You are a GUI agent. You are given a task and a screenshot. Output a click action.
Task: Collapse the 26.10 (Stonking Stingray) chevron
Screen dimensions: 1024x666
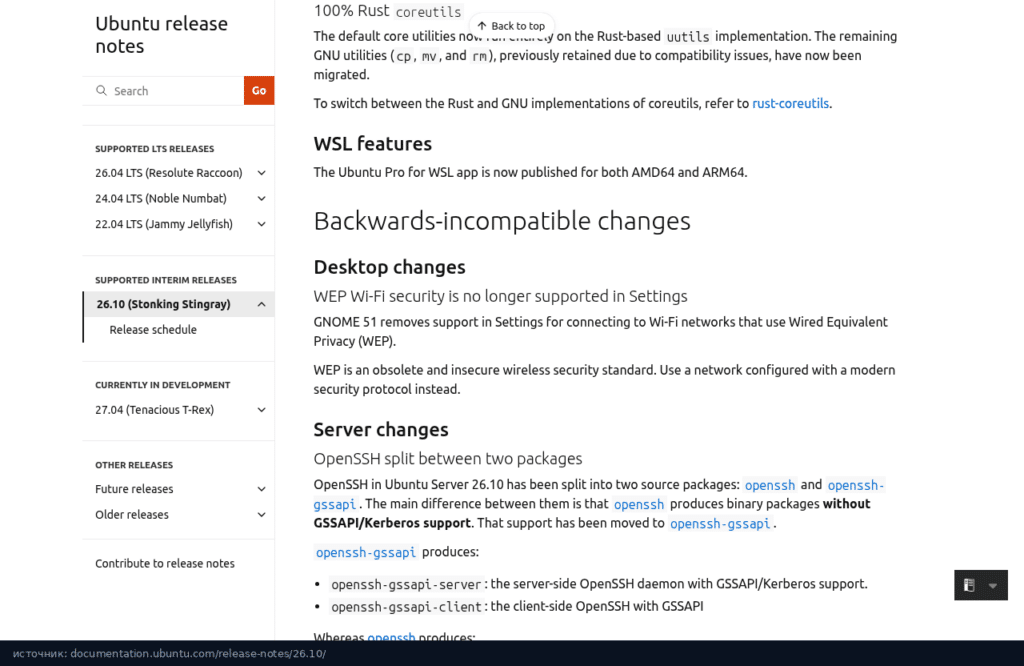261,304
